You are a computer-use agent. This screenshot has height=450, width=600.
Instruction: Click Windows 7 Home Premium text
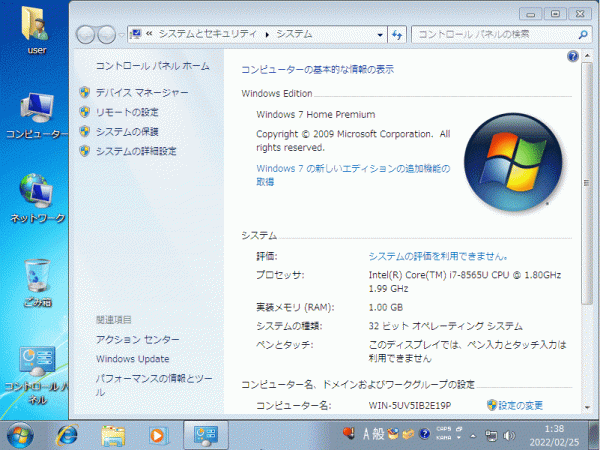pos(316,114)
